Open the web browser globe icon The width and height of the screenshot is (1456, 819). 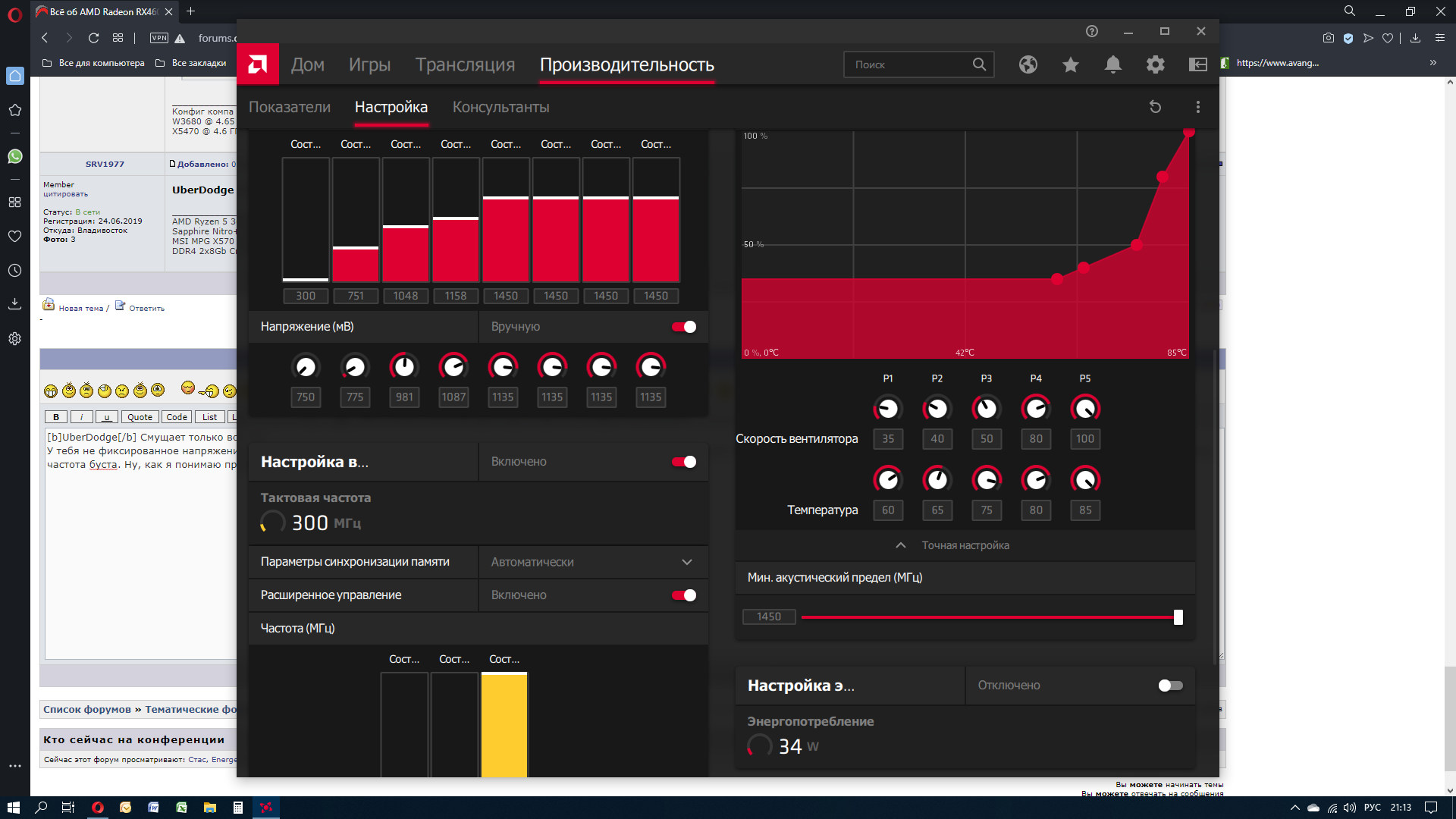pyautogui.click(x=1028, y=64)
